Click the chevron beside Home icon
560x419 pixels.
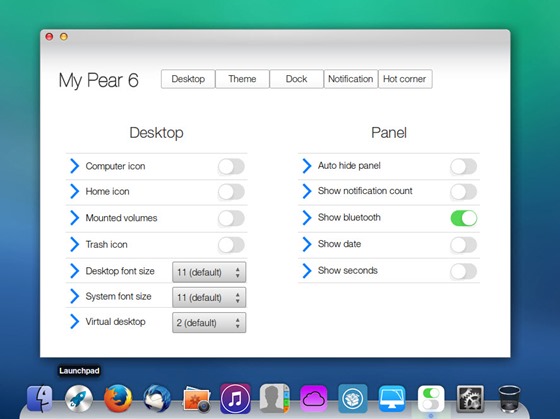[74, 191]
